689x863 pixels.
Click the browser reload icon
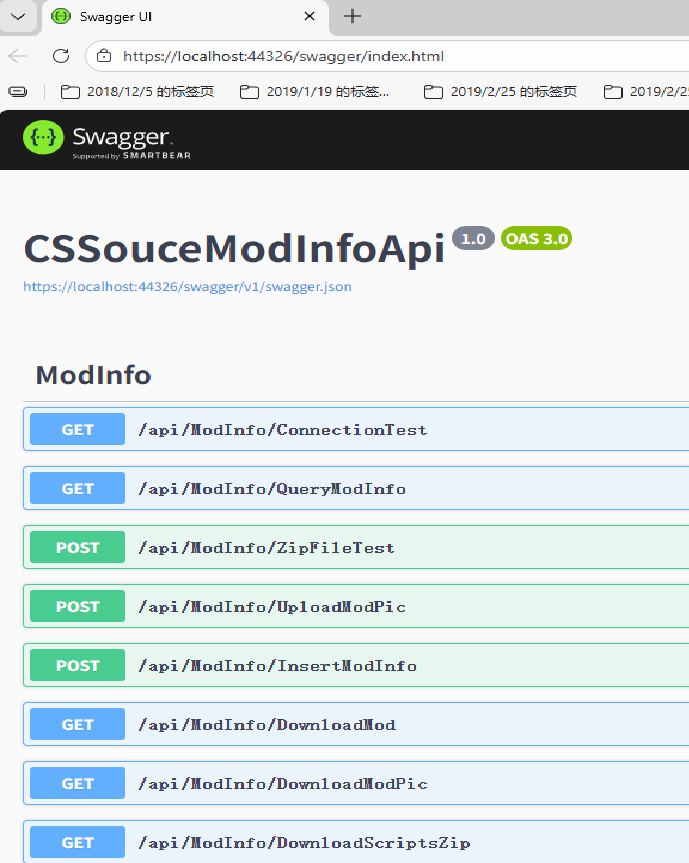(61, 56)
